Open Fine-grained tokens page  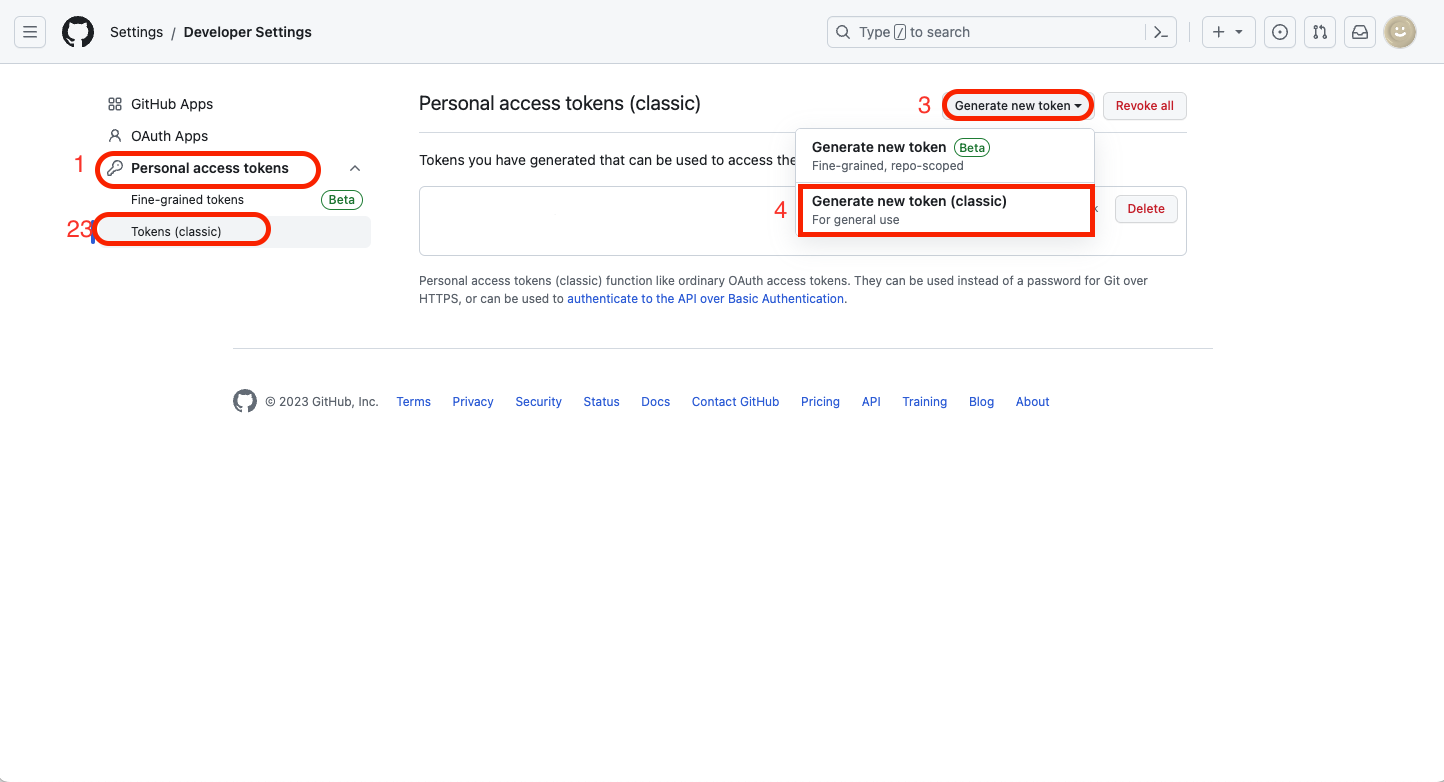pyautogui.click(x=187, y=200)
